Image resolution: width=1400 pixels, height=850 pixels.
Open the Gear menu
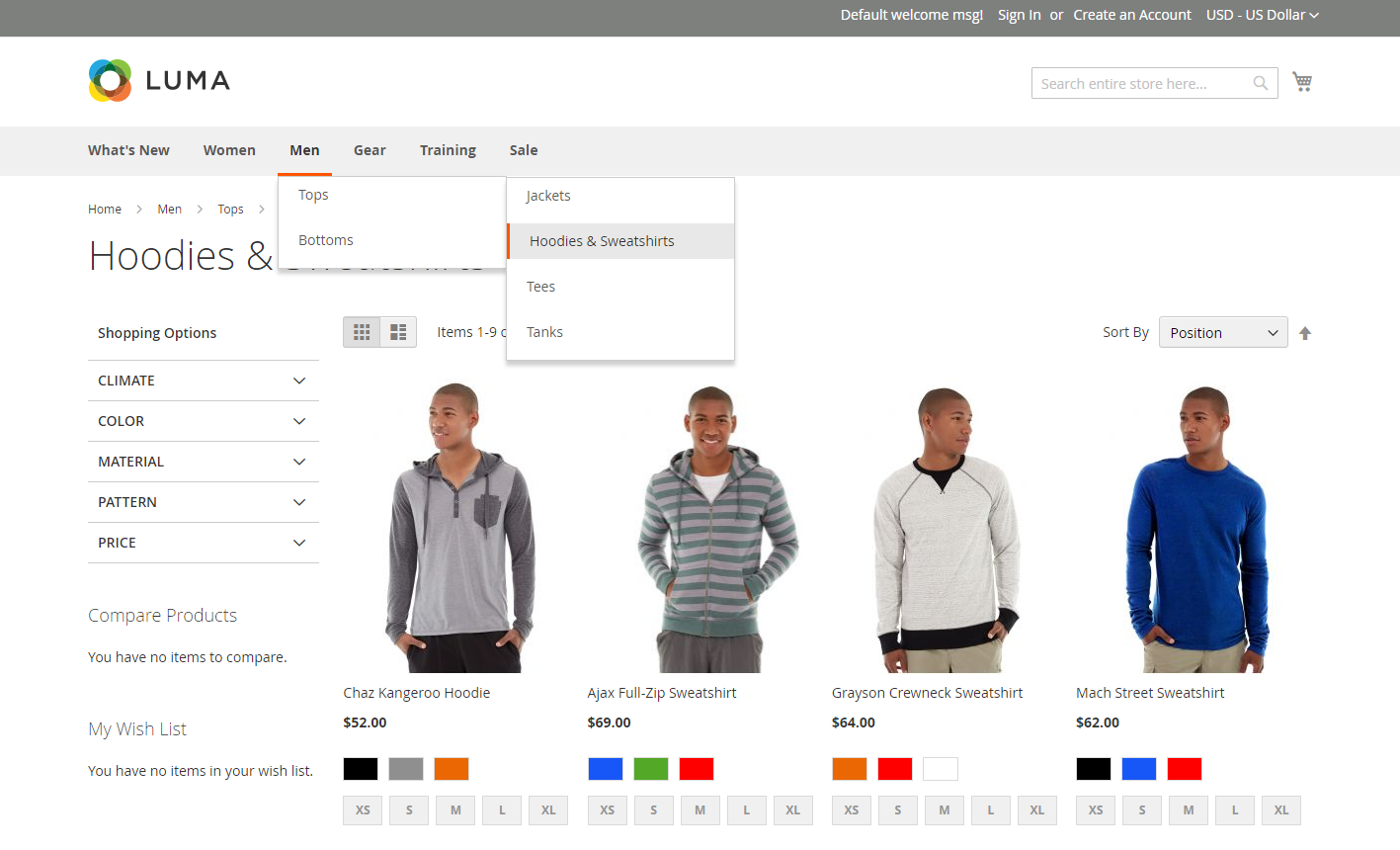[x=370, y=150]
